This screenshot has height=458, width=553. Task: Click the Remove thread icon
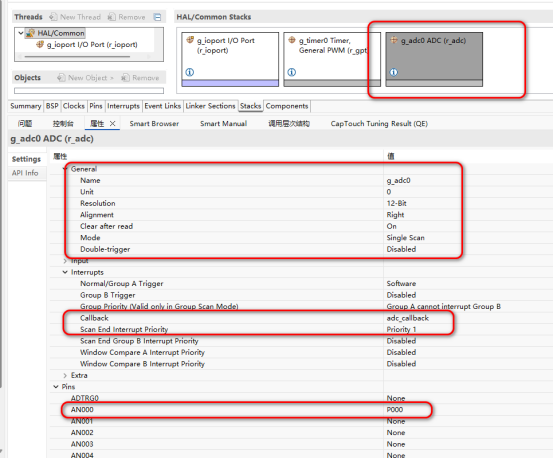pyautogui.click(x=112, y=17)
